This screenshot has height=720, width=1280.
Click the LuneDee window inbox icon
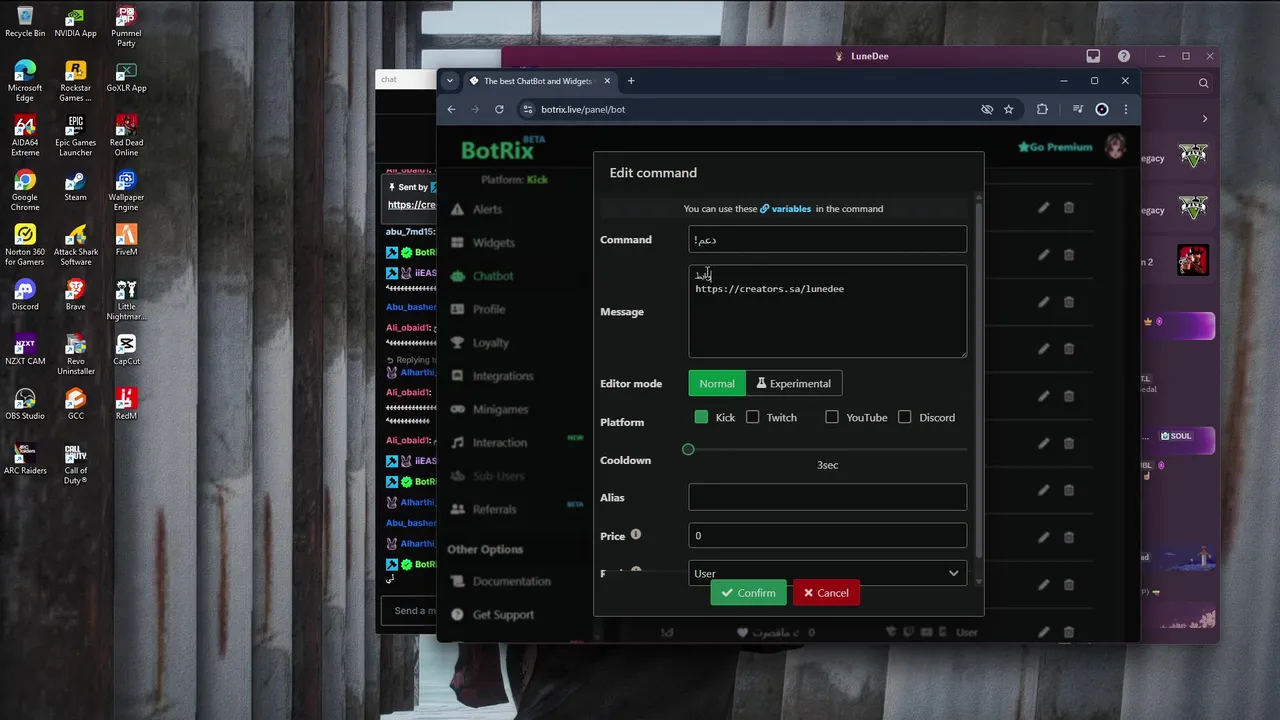pyautogui.click(x=1093, y=56)
